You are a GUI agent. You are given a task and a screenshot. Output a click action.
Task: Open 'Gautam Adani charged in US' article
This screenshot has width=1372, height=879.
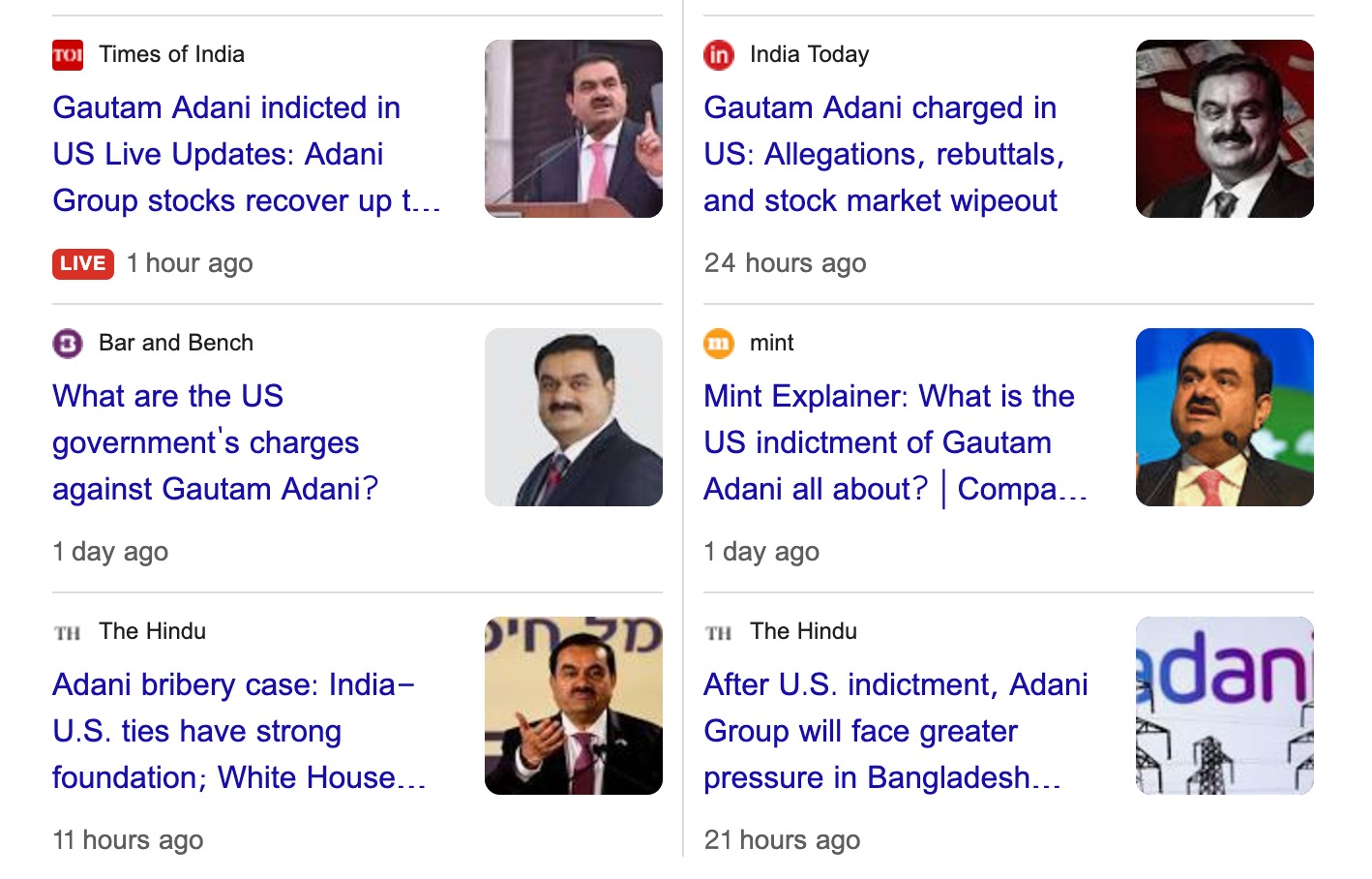(884, 154)
